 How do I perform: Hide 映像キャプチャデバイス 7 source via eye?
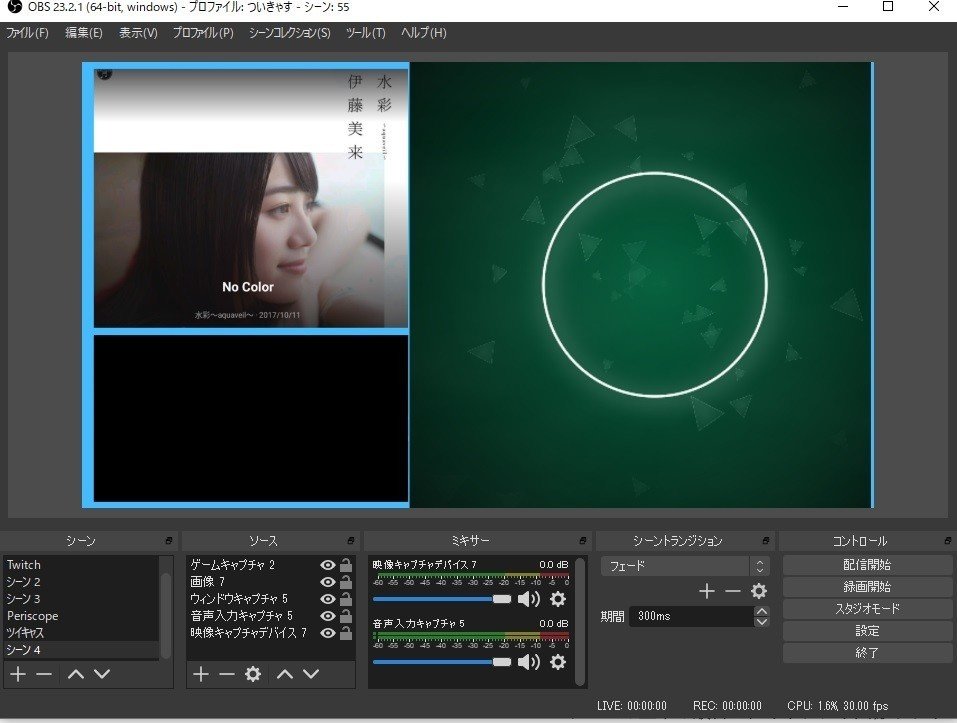[x=328, y=633]
